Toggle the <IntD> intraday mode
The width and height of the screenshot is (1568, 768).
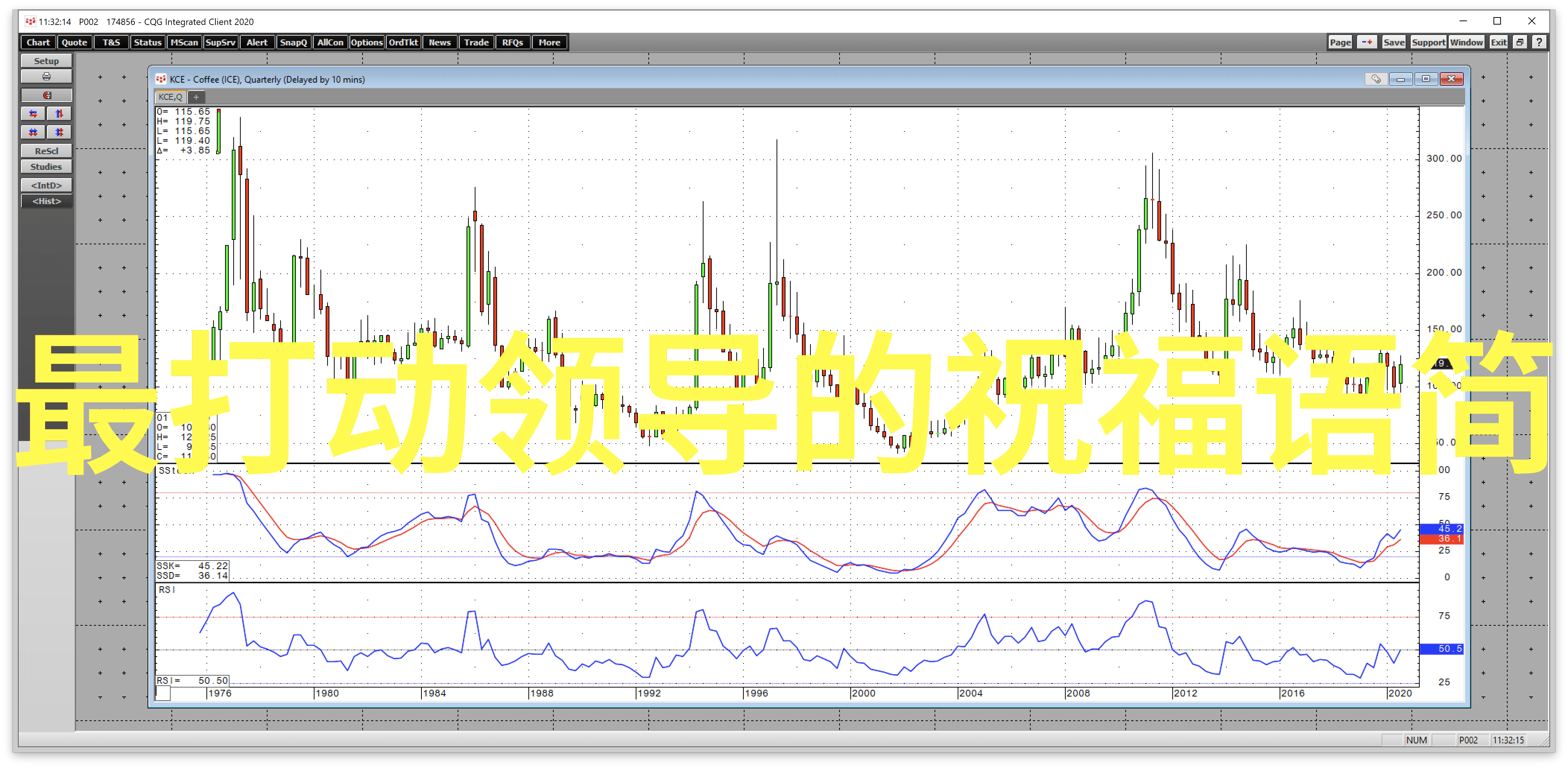(x=46, y=185)
